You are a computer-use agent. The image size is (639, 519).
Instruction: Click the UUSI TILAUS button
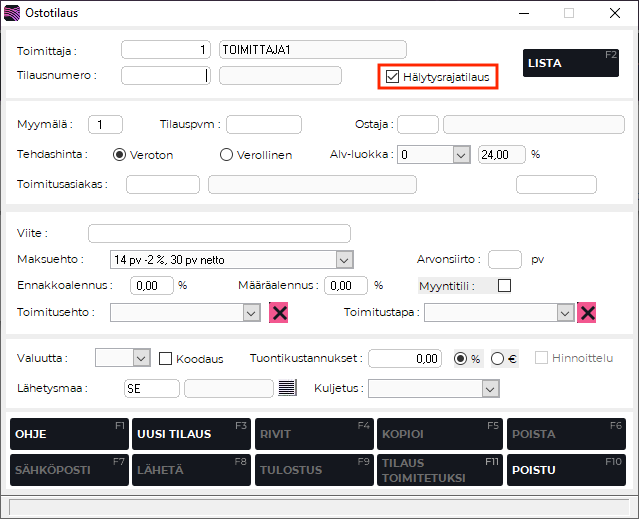190,434
